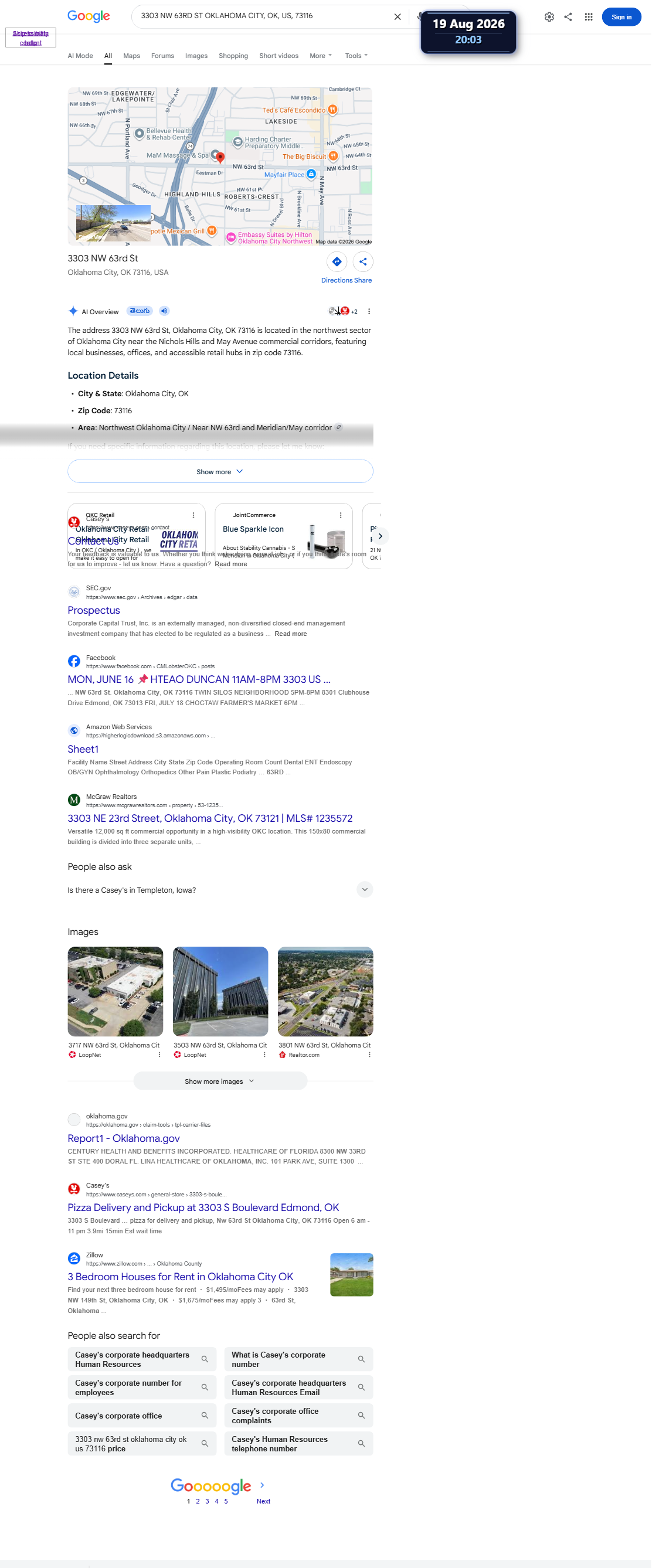Expand the More dropdown

click(x=321, y=56)
